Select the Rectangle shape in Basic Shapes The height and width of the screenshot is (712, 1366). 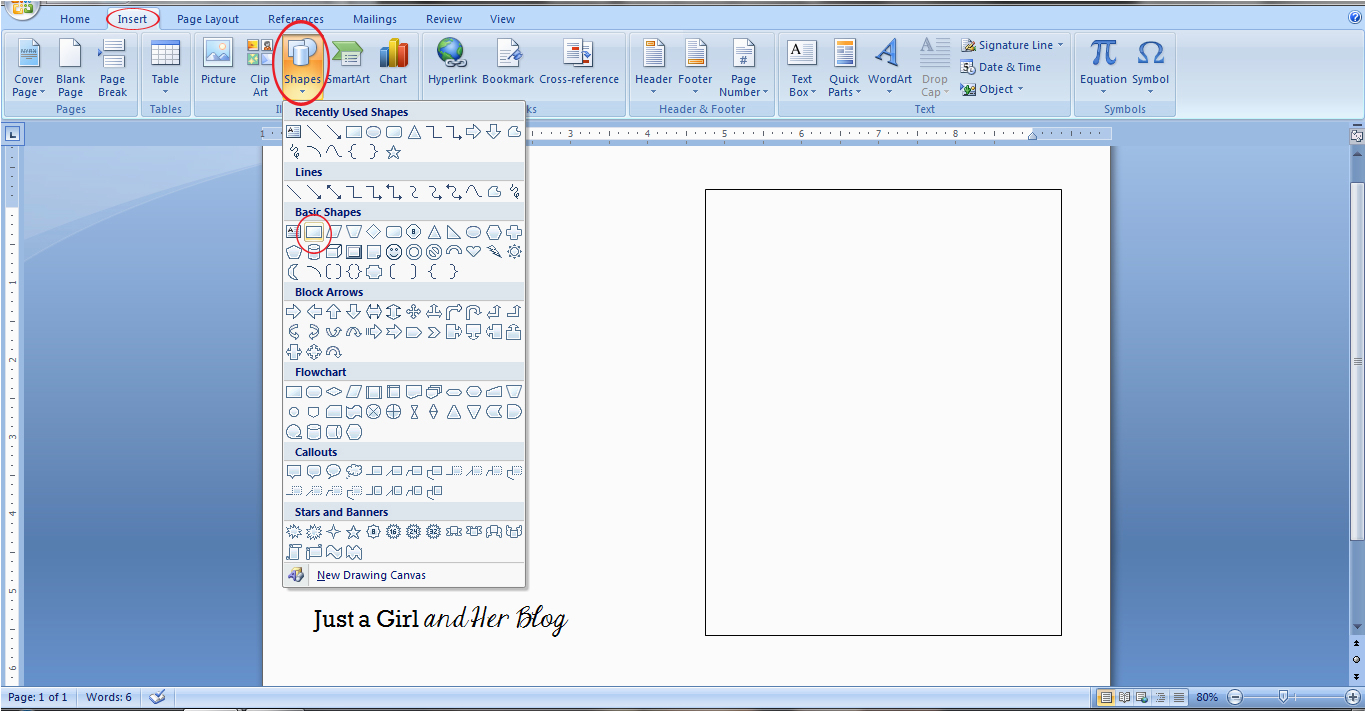(314, 232)
